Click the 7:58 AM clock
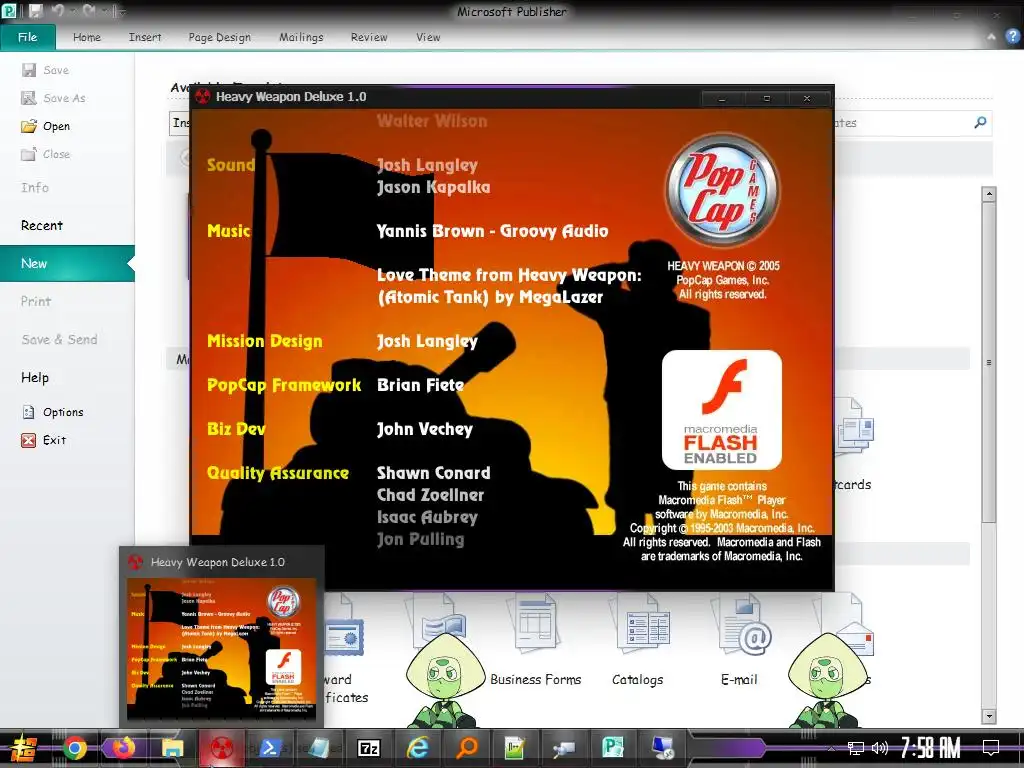This screenshot has width=1024, height=768. click(x=931, y=748)
